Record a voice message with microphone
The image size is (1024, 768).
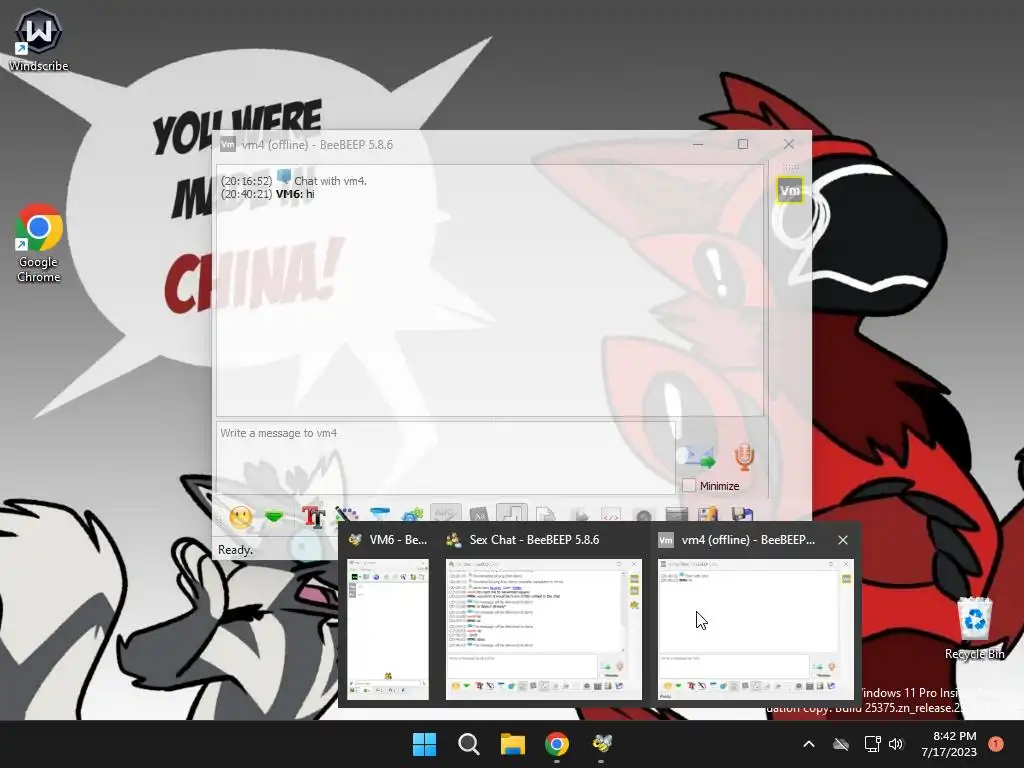tap(744, 456)
